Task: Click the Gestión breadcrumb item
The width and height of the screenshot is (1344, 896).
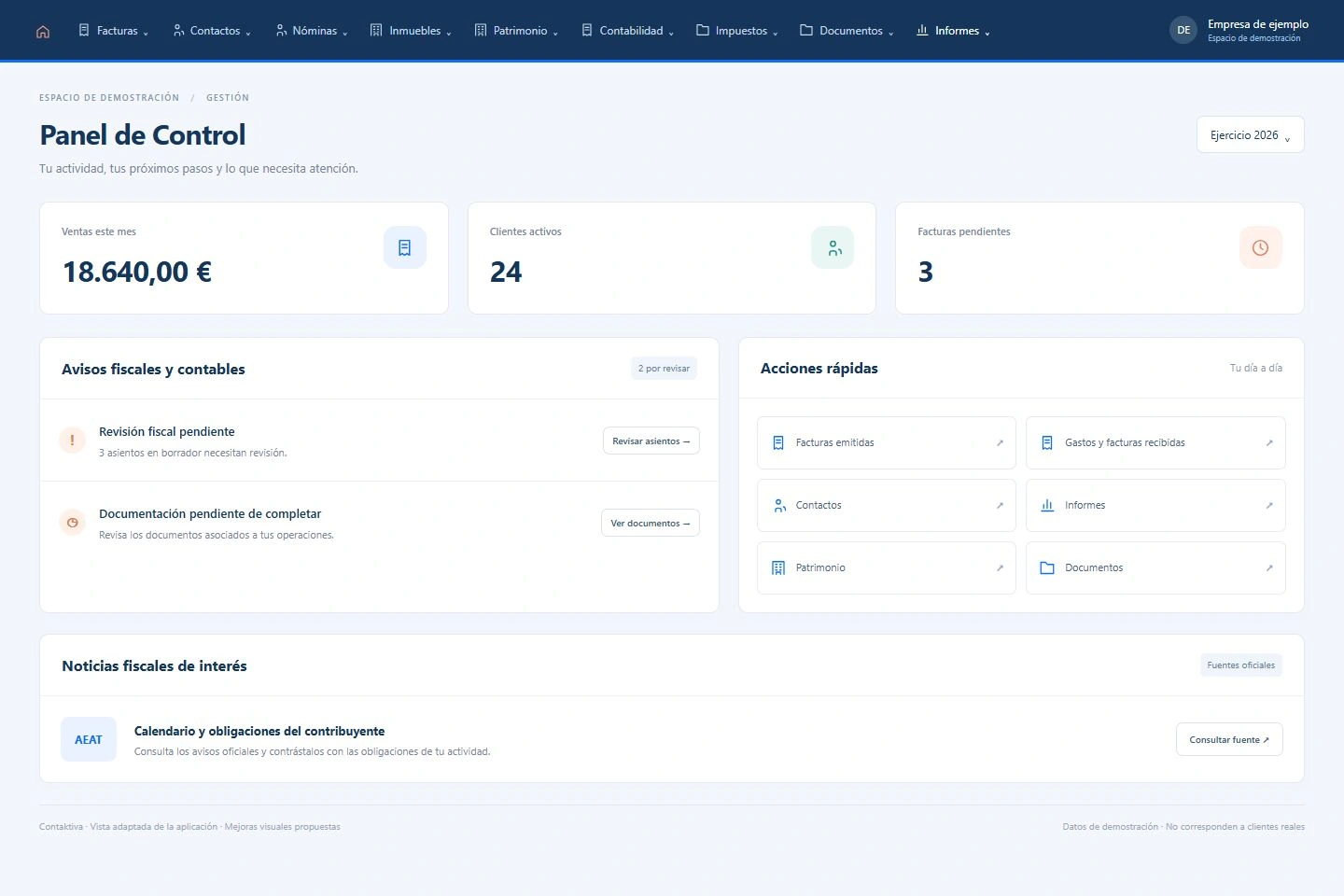Action: click(x=228, y=97)
